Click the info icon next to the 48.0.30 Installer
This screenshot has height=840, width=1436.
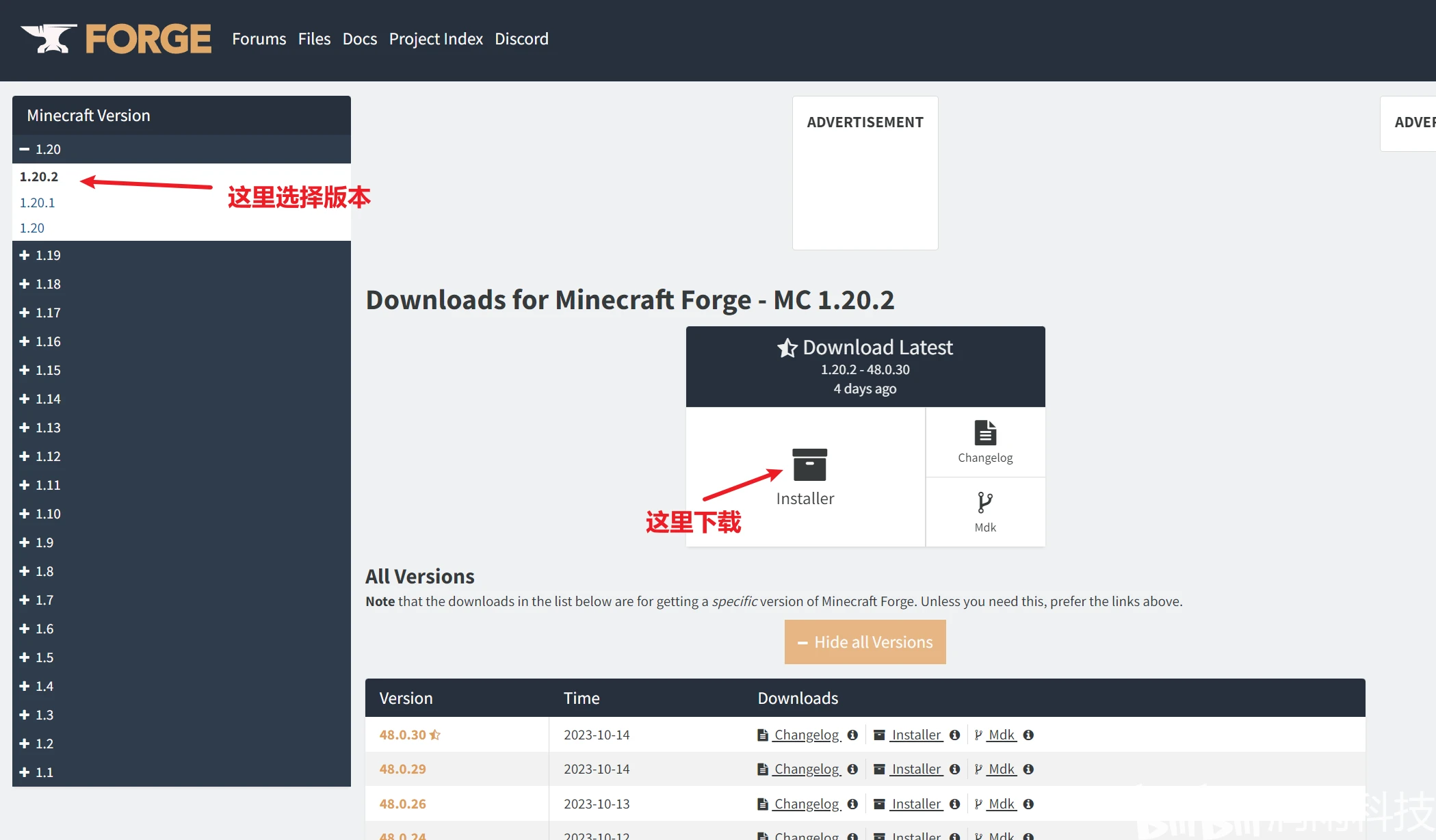pos(955,735)
